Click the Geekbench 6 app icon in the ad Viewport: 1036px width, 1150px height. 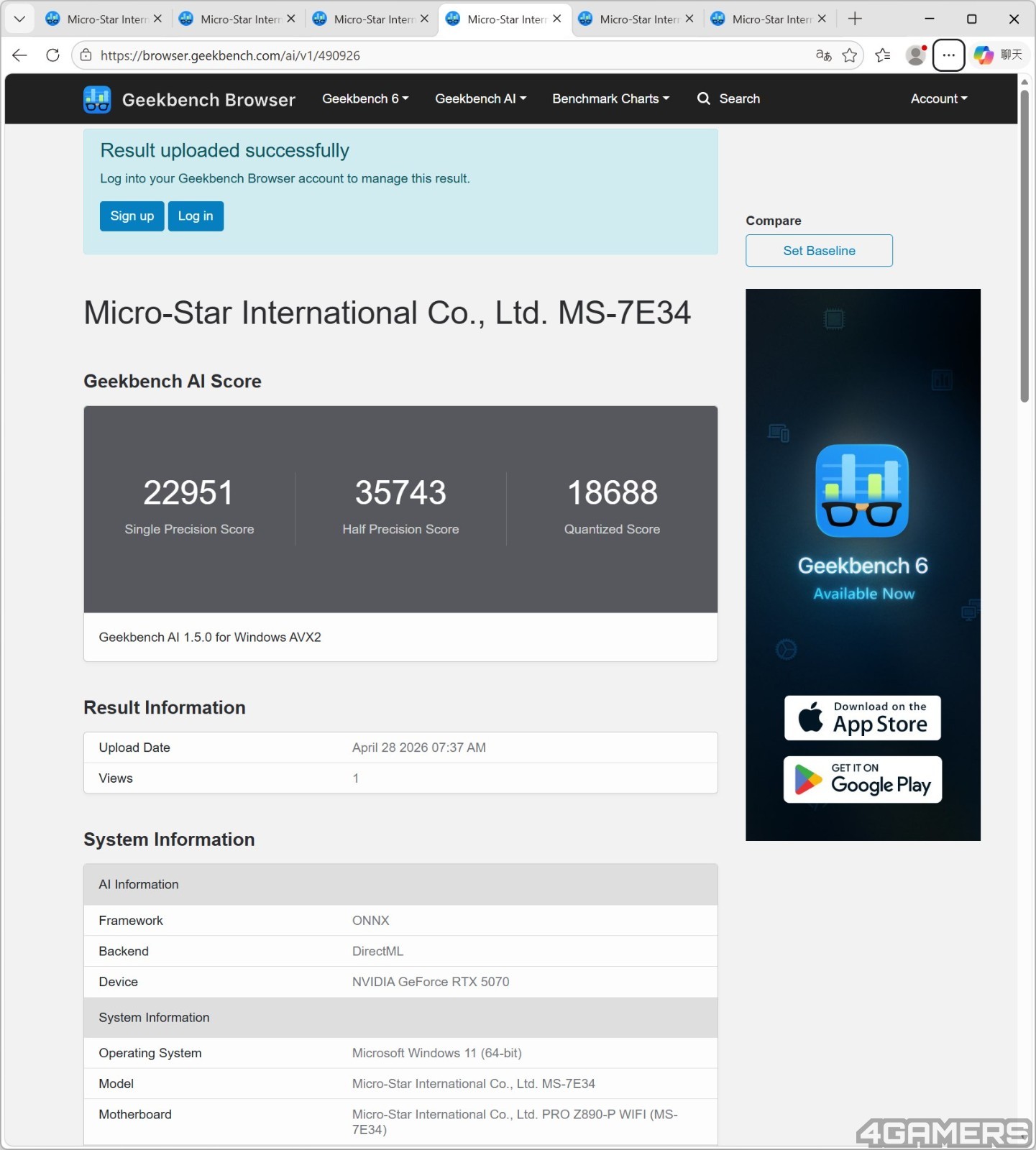[862, 491]
